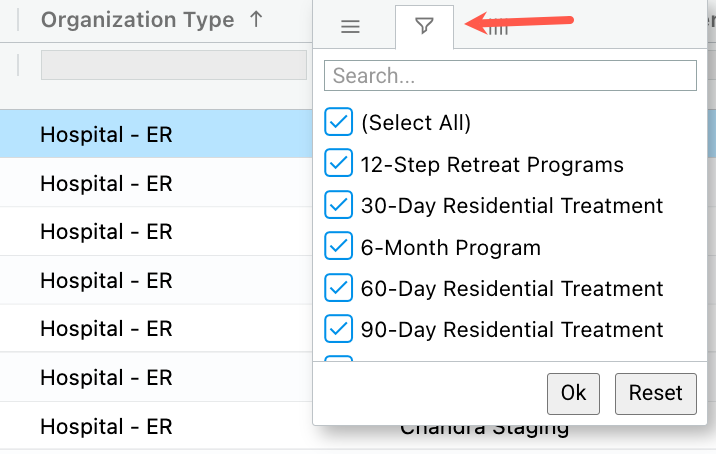Deselect 60-Day Residential Treatment option

pos(339,288)
